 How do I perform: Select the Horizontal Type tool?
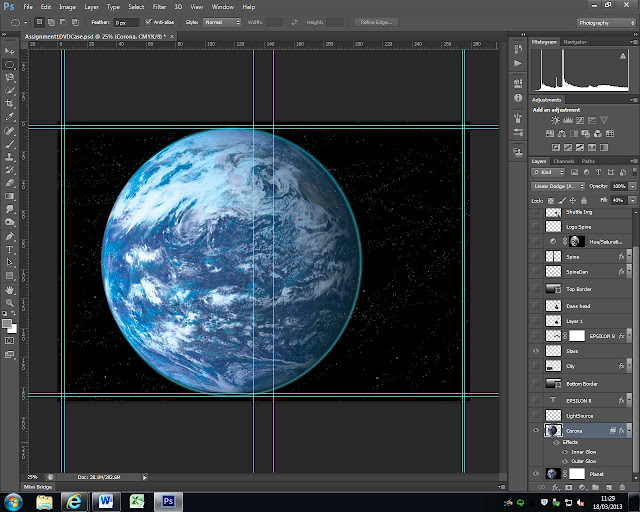pos(10,249)
